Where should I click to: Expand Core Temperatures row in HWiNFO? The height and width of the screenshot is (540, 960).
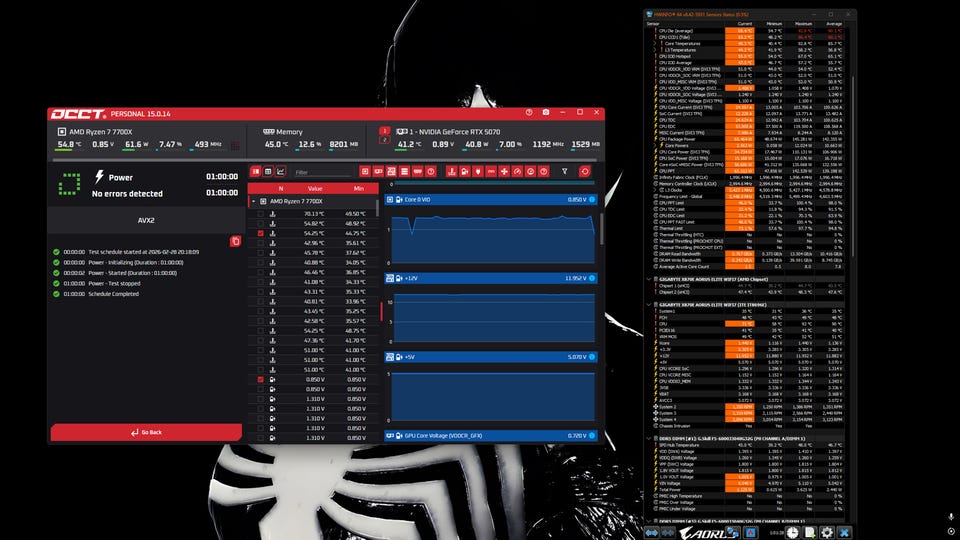coord(654,43)
